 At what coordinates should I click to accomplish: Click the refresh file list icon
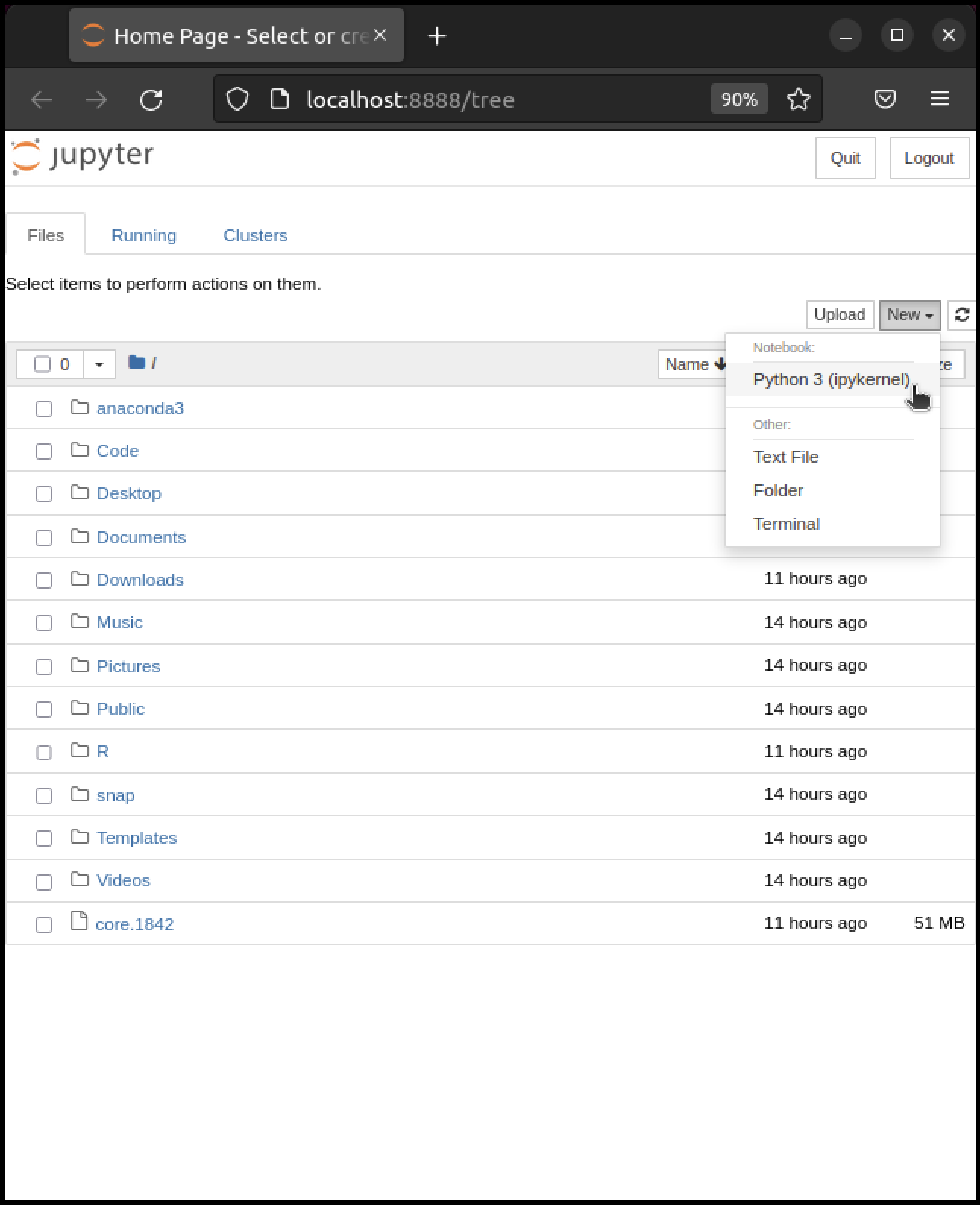(x=962, y=315)
